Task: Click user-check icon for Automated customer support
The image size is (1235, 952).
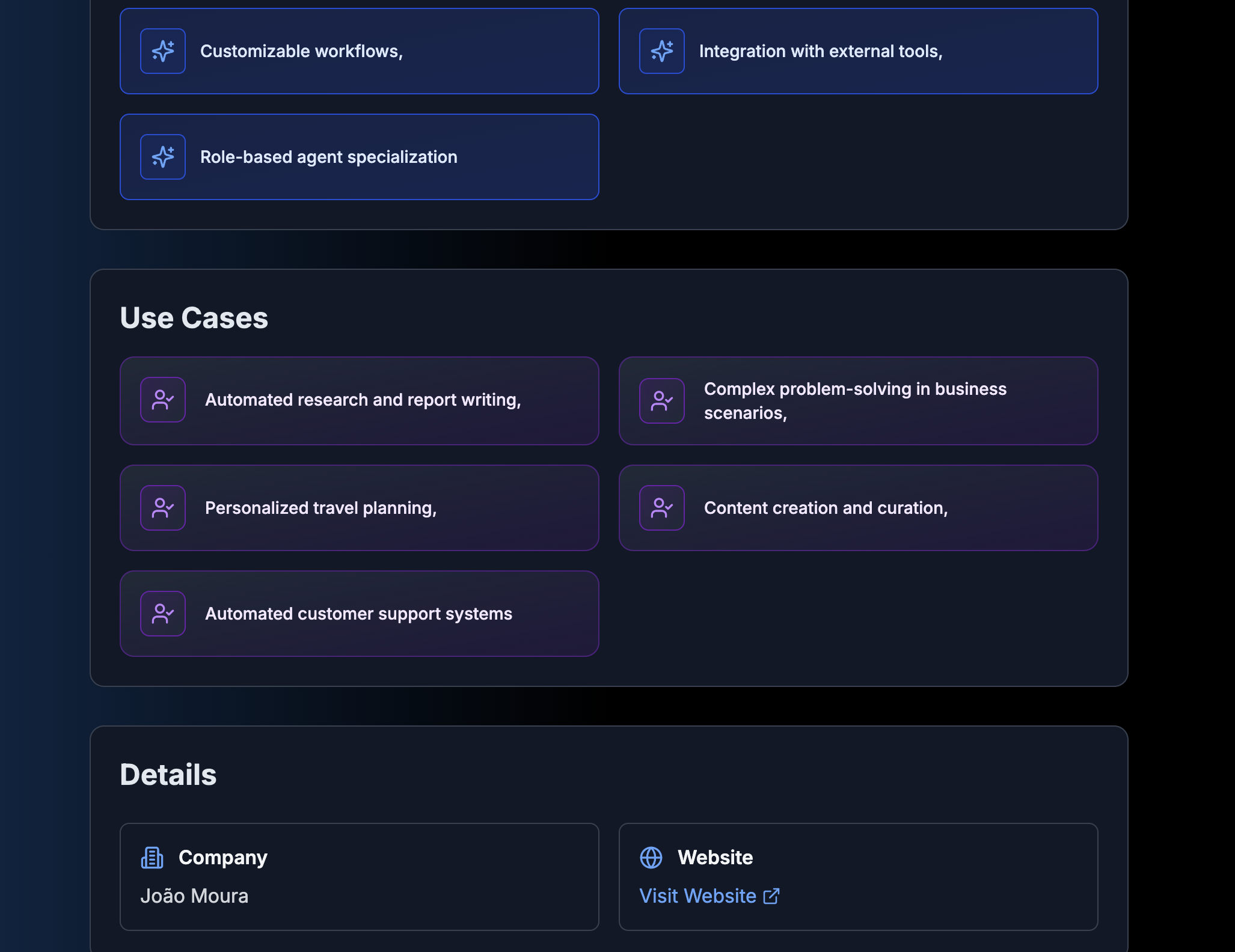Action: click(x=163, y=614)
